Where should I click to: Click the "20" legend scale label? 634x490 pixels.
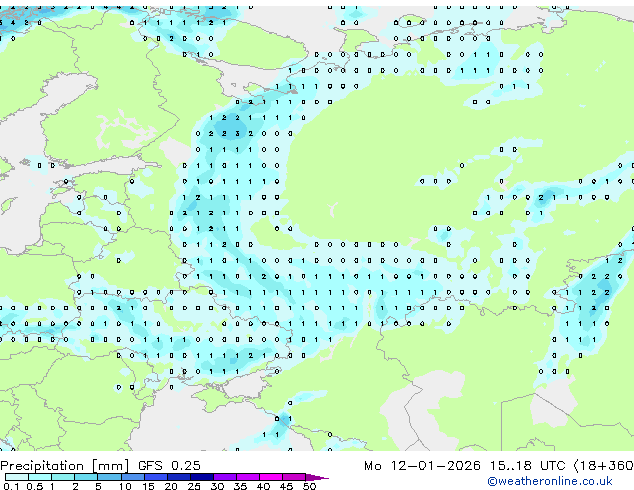pos(171,486)
